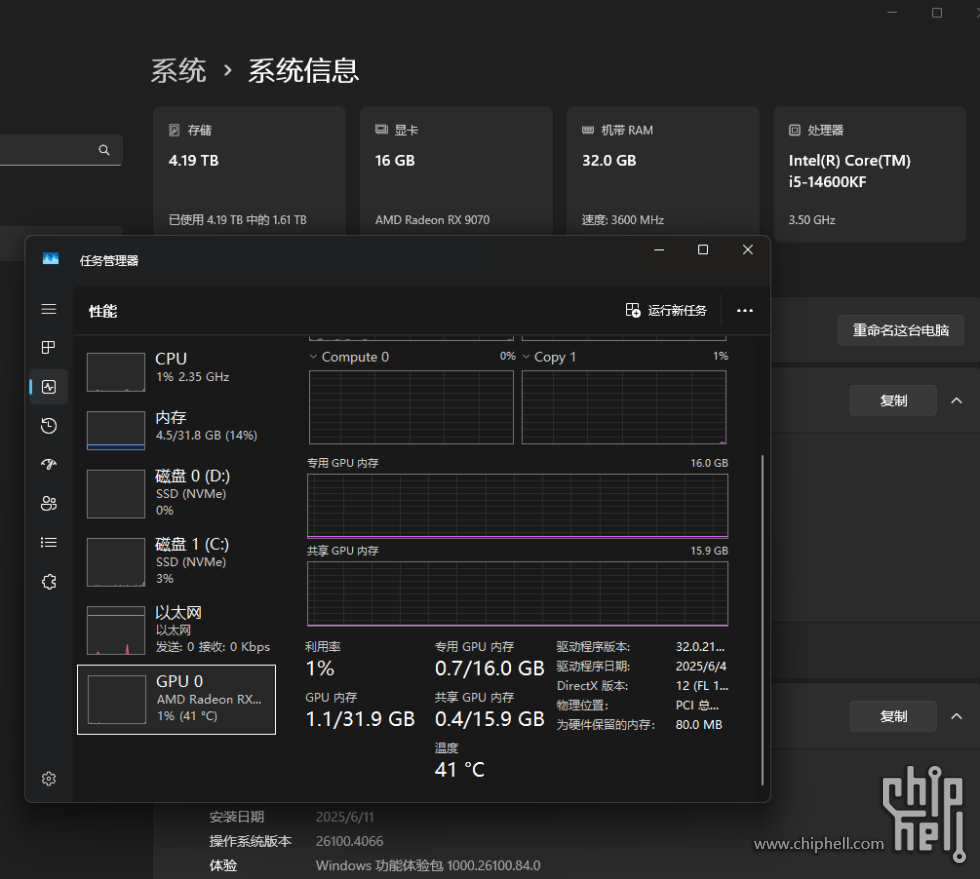Image resolution: width=980 pixels, height=879 pixels.
Task: Select 以太网 Ethernet performance item
Action: (x=176, y=630)
